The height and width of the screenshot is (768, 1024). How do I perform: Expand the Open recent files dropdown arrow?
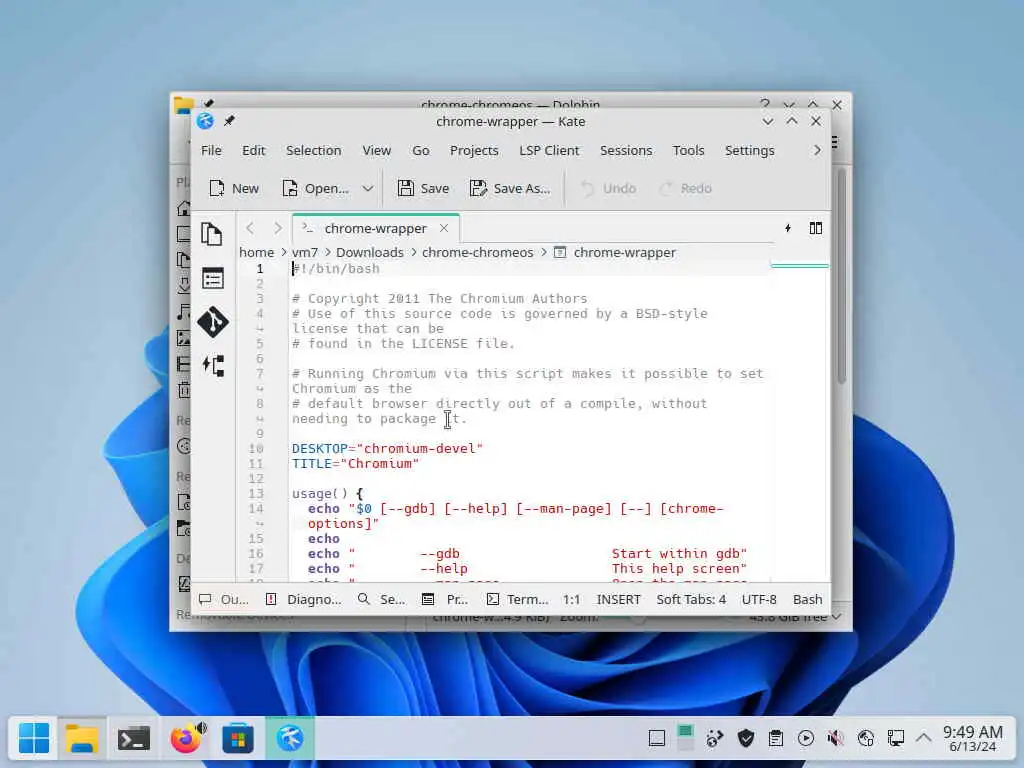click(368, 189)
